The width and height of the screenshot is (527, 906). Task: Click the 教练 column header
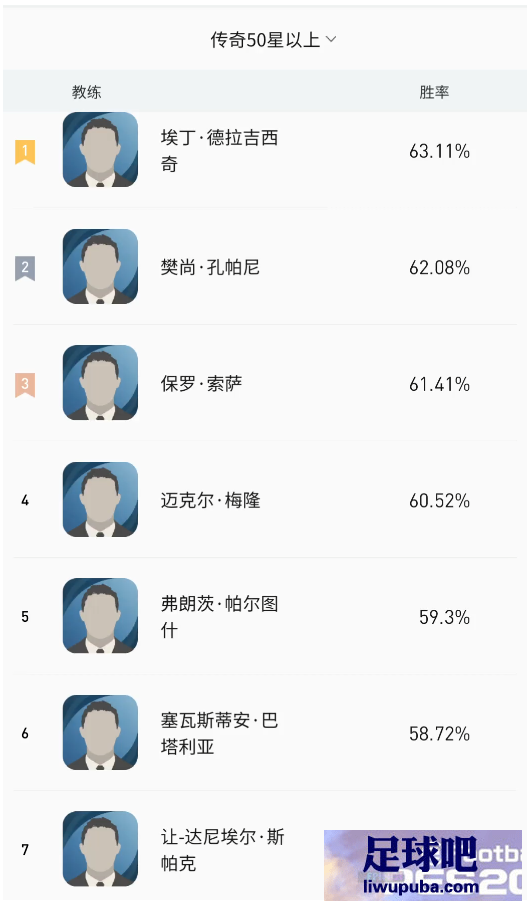(x=87, y=92)
